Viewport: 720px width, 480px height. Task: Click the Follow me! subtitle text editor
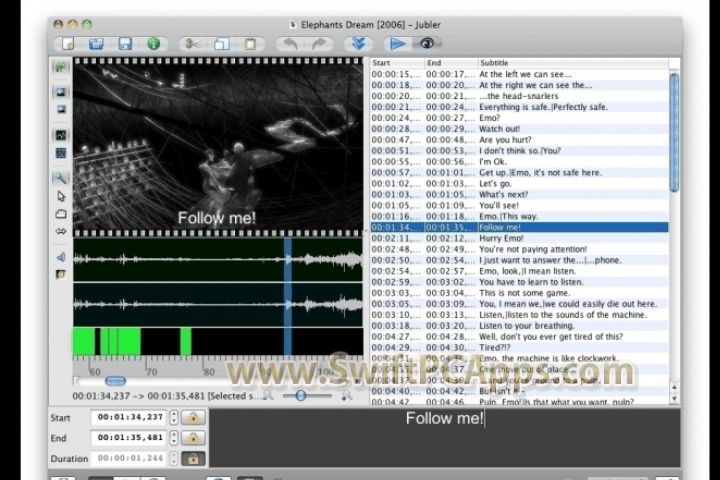pyautogui.click(x=444, y=438)
